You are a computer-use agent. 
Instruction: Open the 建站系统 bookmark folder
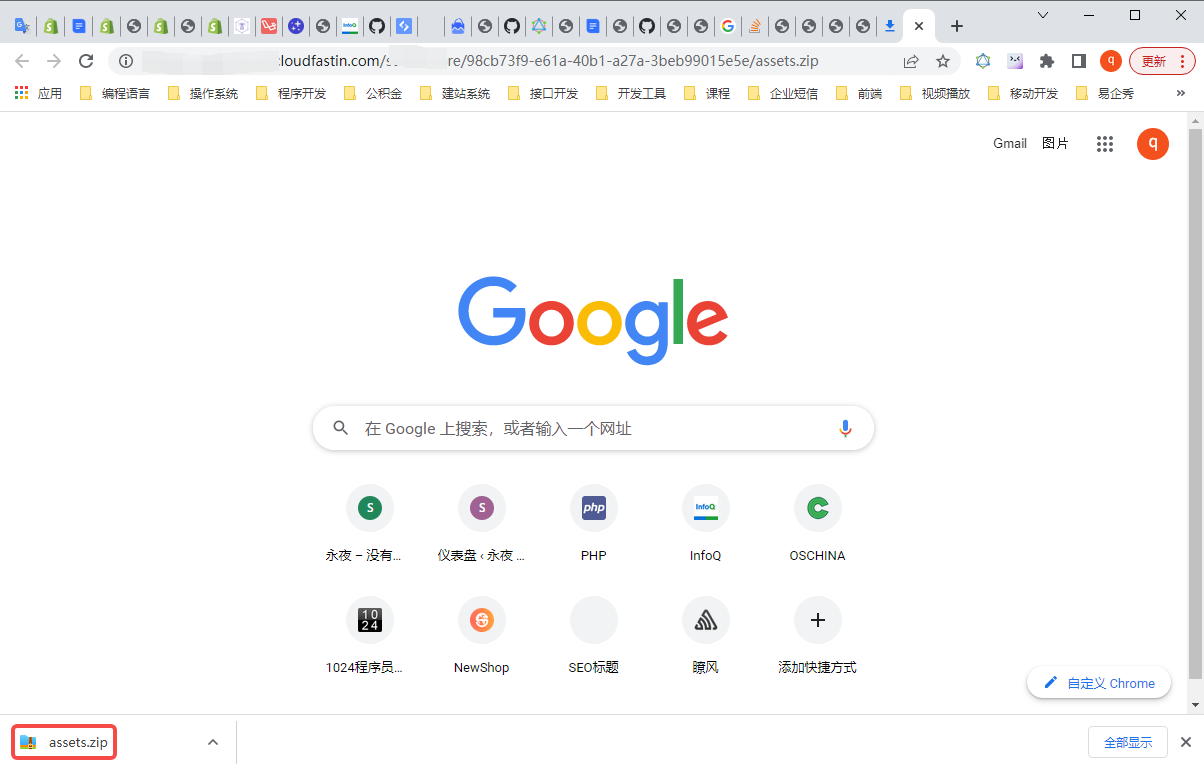[455, 93]
